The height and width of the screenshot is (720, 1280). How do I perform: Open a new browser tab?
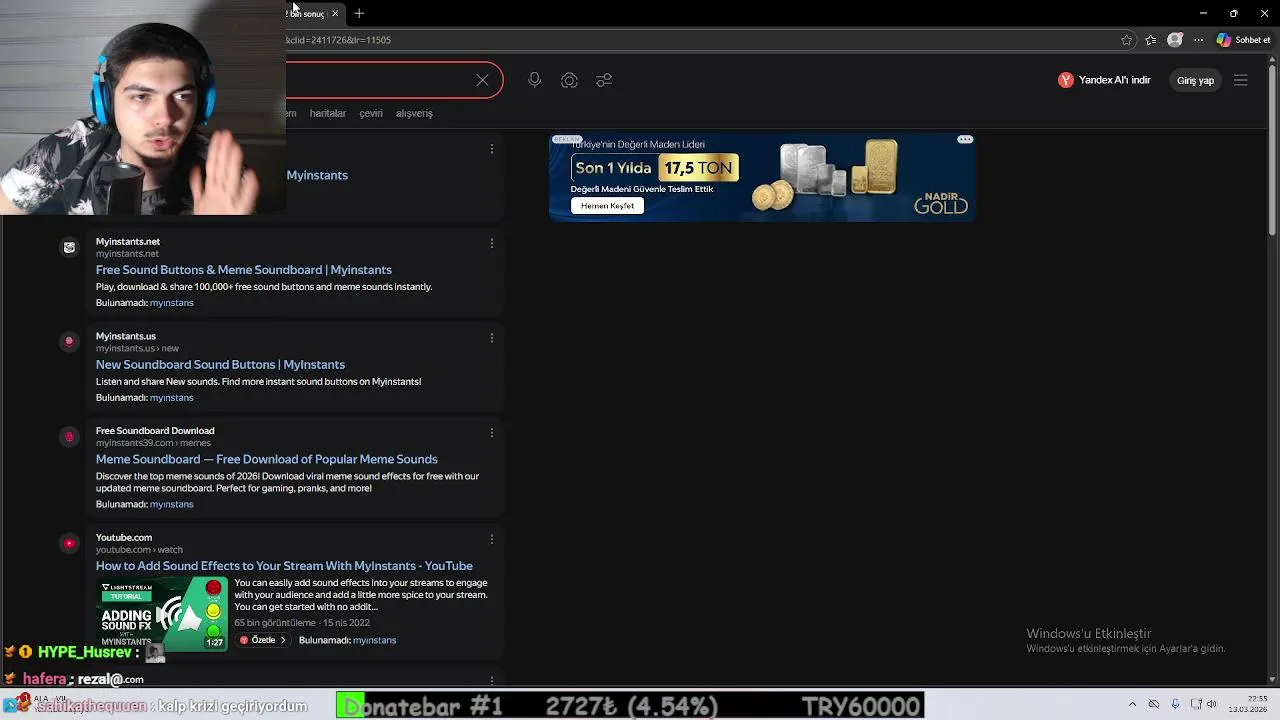click(x=359, y=13)
